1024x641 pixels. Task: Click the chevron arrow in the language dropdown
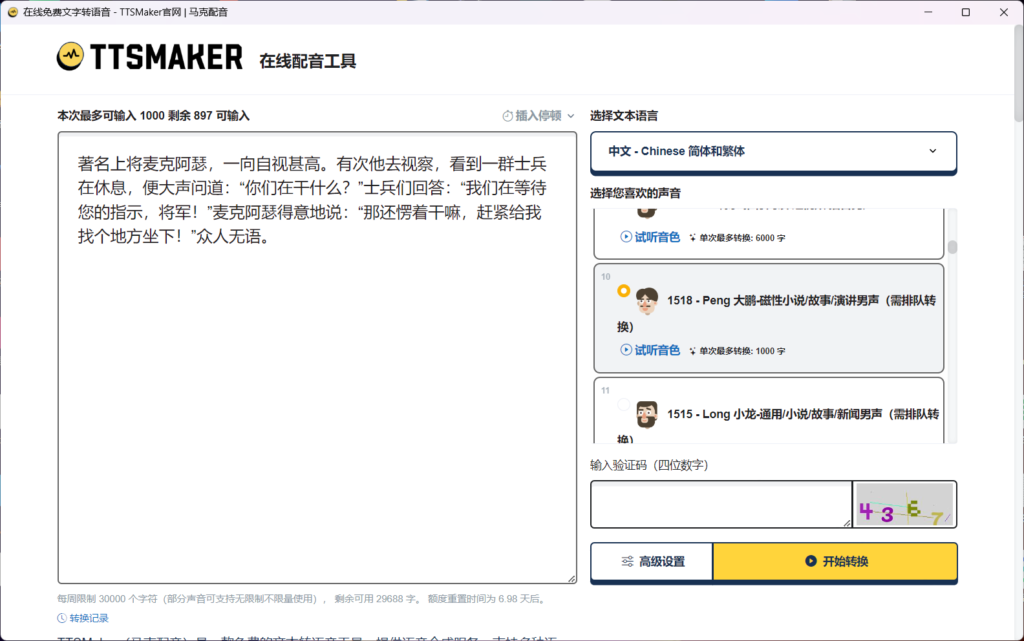pos(933,151)
